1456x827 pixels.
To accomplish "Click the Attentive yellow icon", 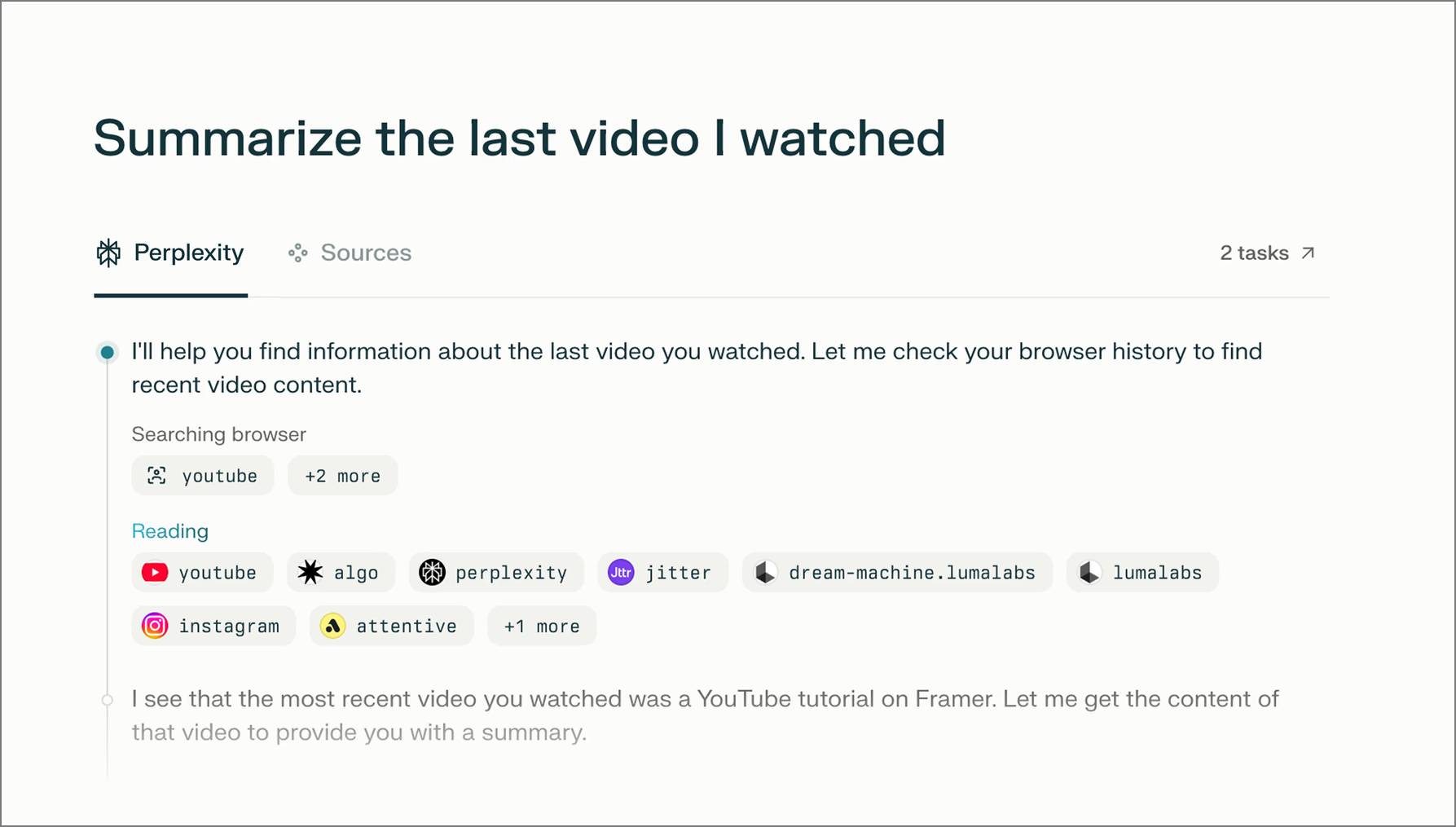I will [333, 626].
